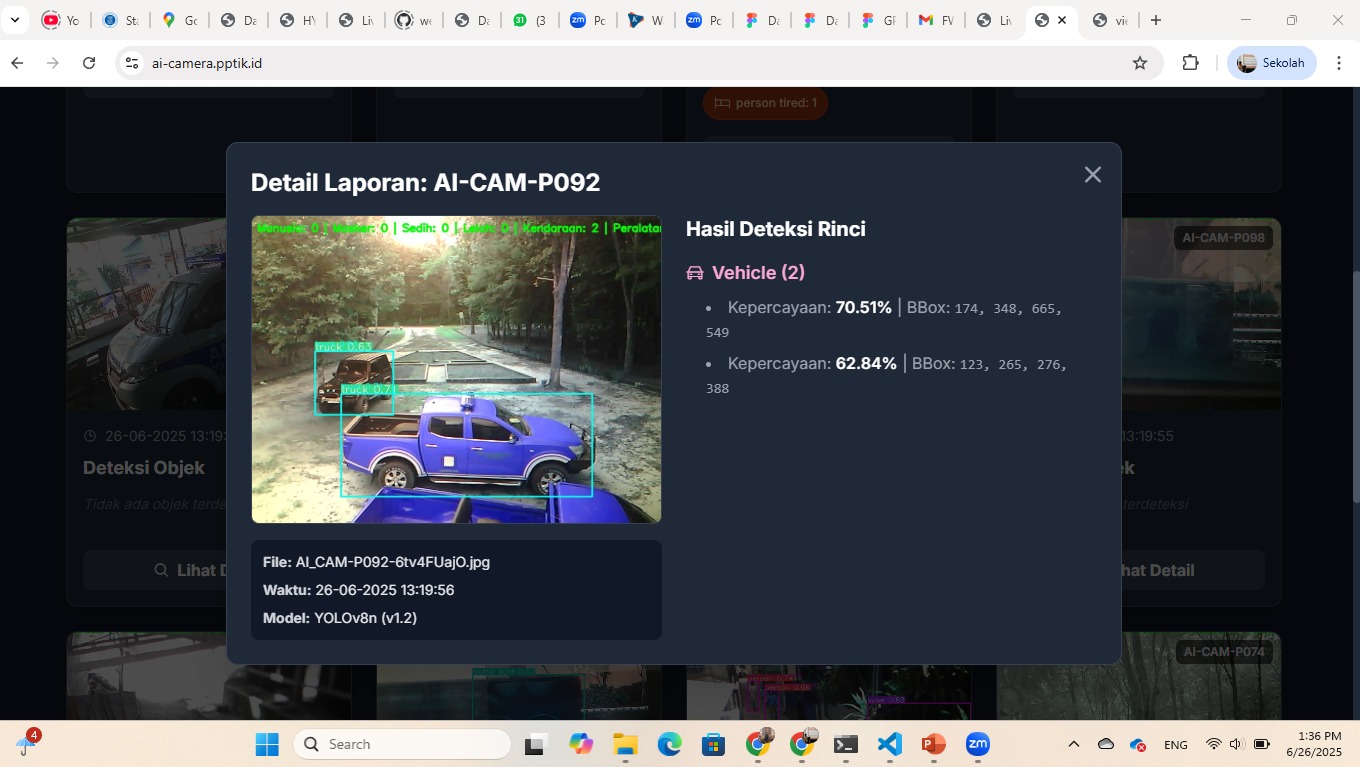Open the Sekolah profile menu
1360x767 pixels.
1272,63
